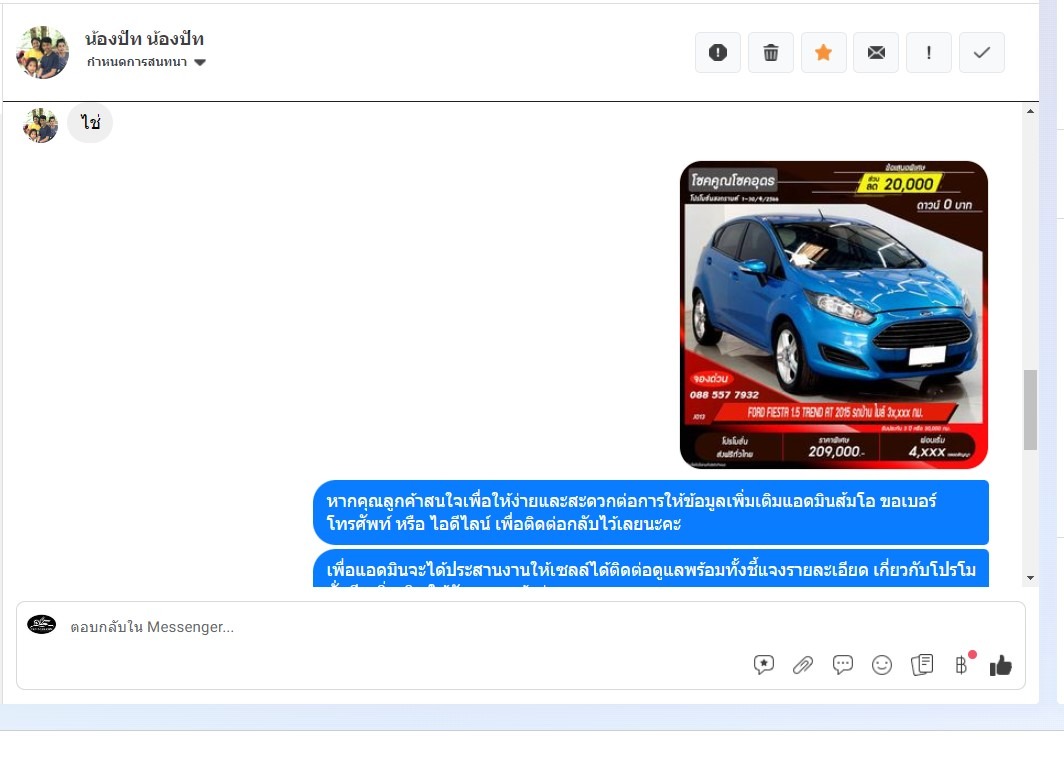
Task: Mark as unread envelope icon
Action: (876, 52)
